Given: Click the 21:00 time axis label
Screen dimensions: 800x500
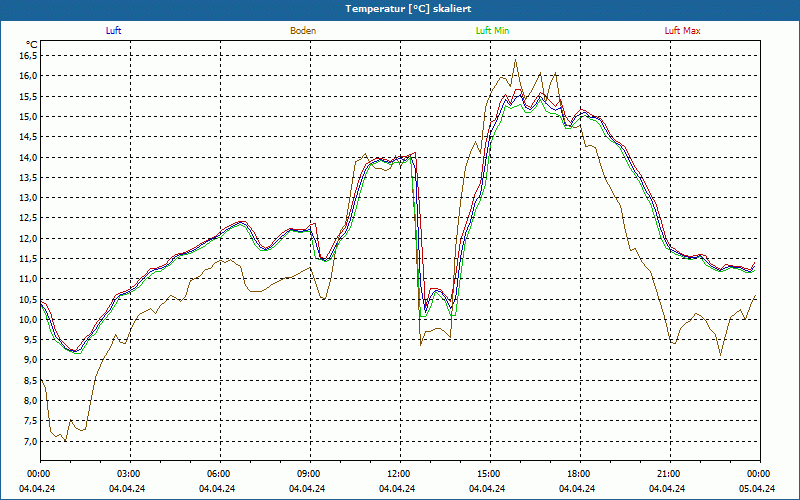Looking at the screenshot, I should point(670,474).
